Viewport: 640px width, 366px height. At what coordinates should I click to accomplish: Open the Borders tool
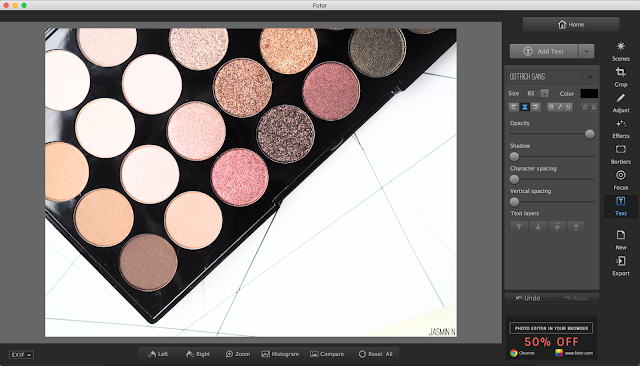click(x=620, y=154)
